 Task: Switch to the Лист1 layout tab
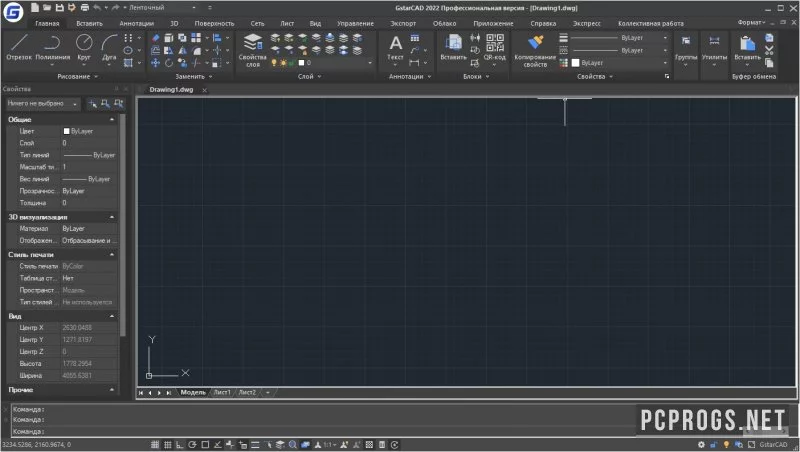pyautogui.click(x=222, y=392)
